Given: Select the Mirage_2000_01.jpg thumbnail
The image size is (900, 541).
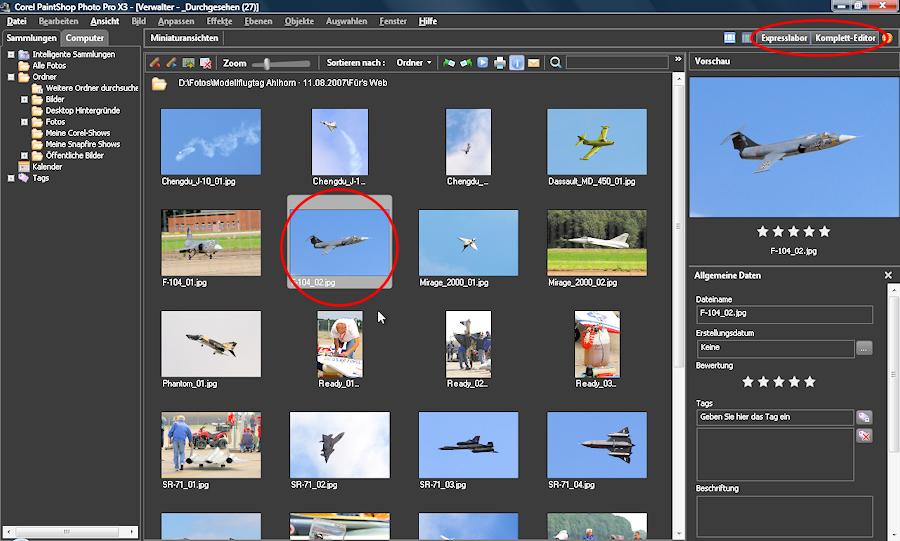Looking at the screenshot, I should pyautogui.click(x=468, y=243).
